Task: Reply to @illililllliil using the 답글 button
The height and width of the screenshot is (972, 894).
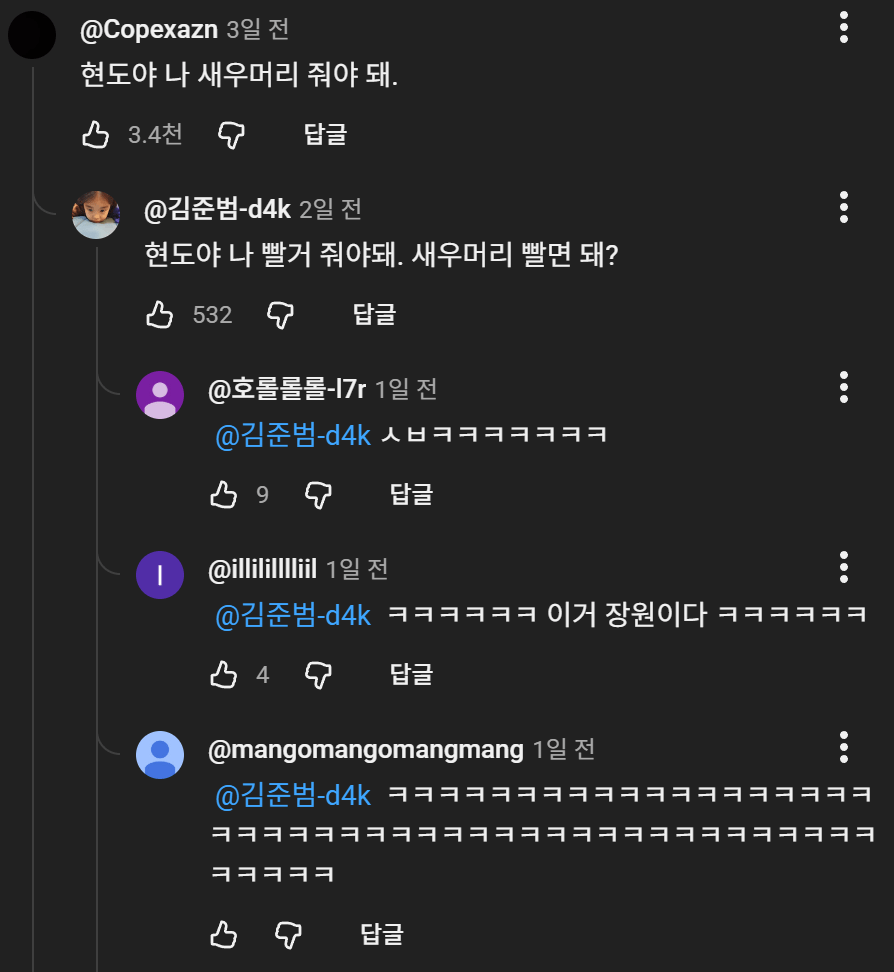Action: 411,675
